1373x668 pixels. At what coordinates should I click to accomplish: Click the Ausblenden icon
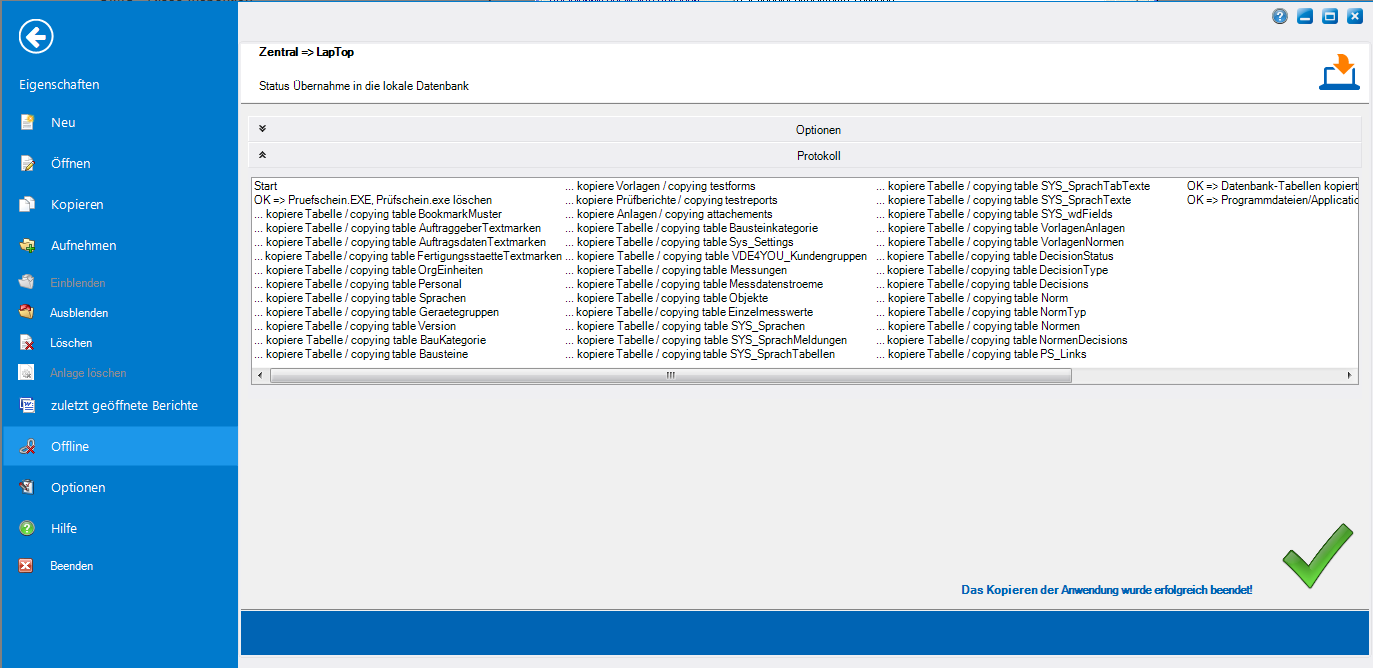pos(28,313)
